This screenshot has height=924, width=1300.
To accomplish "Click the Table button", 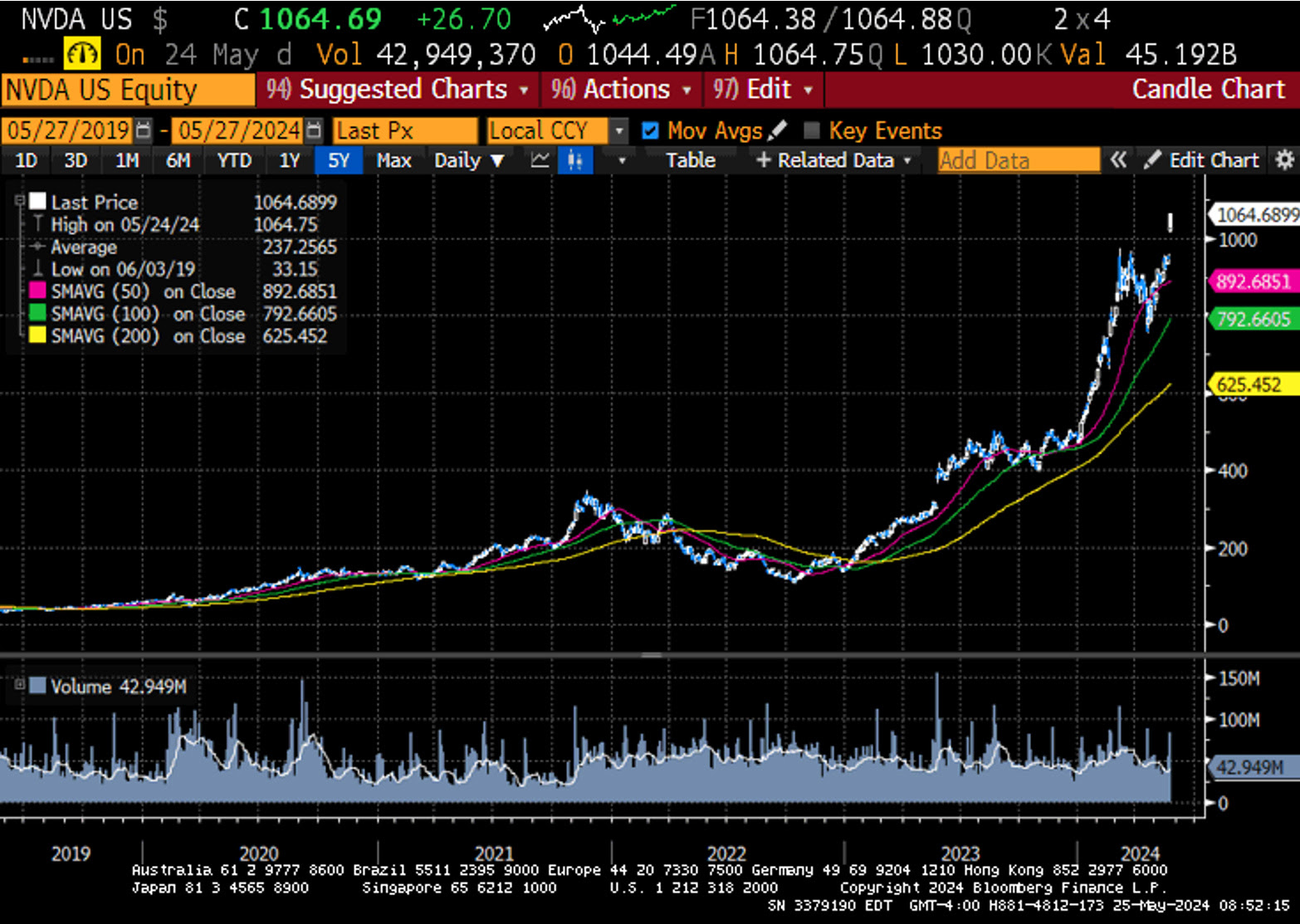I will tap(691, 160).
